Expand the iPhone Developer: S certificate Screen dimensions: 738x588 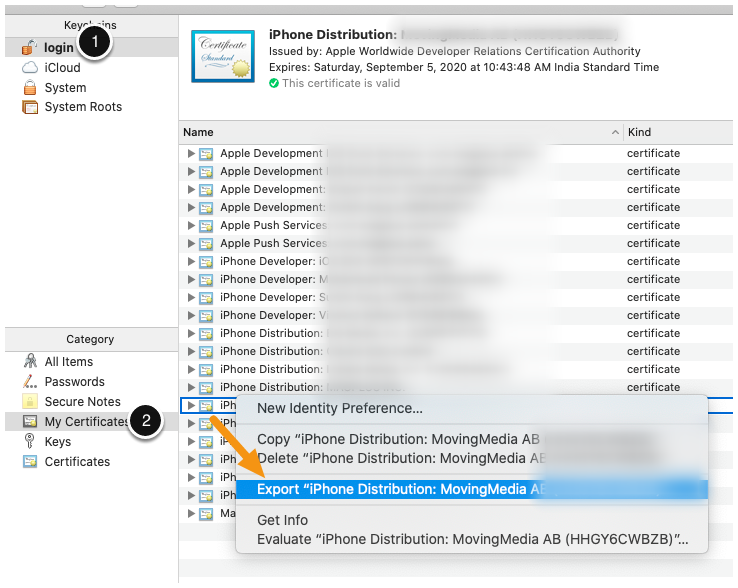tap(191, 297)
